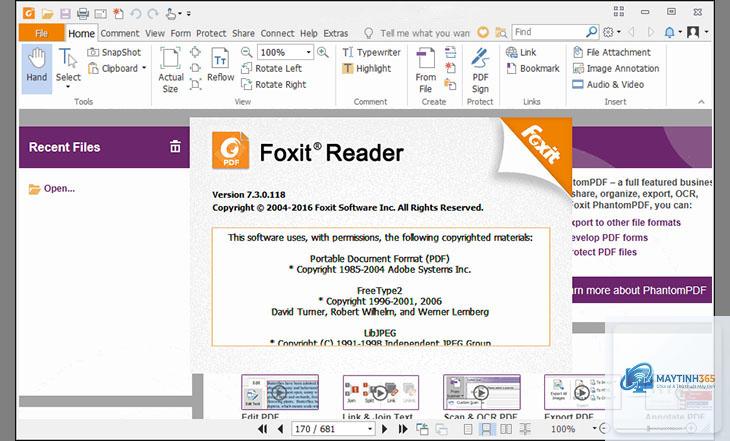Click the zoom in magnifier
Viewport: 730px width, 441px height.
click(x=323, y=52)
